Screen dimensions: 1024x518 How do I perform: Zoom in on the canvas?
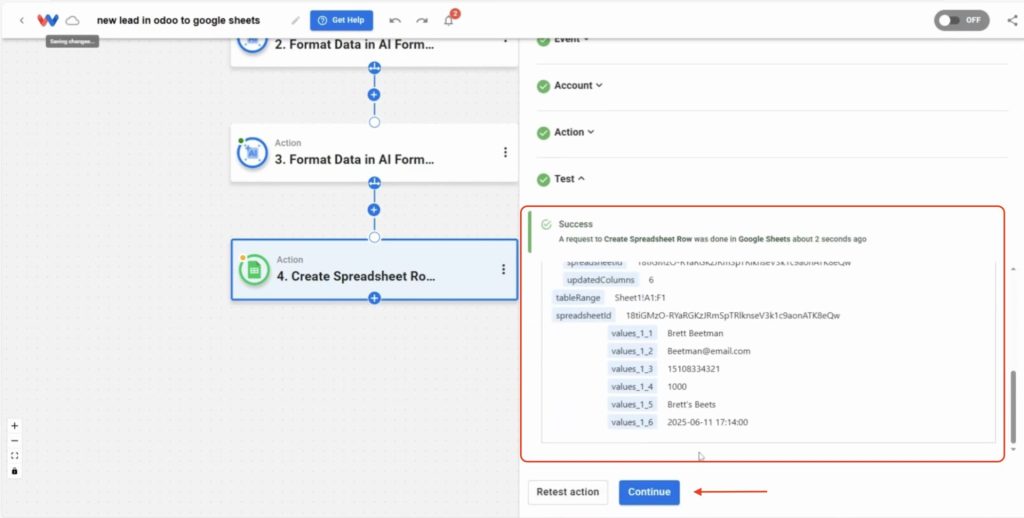pyautogui.click(x=15, y=425)
